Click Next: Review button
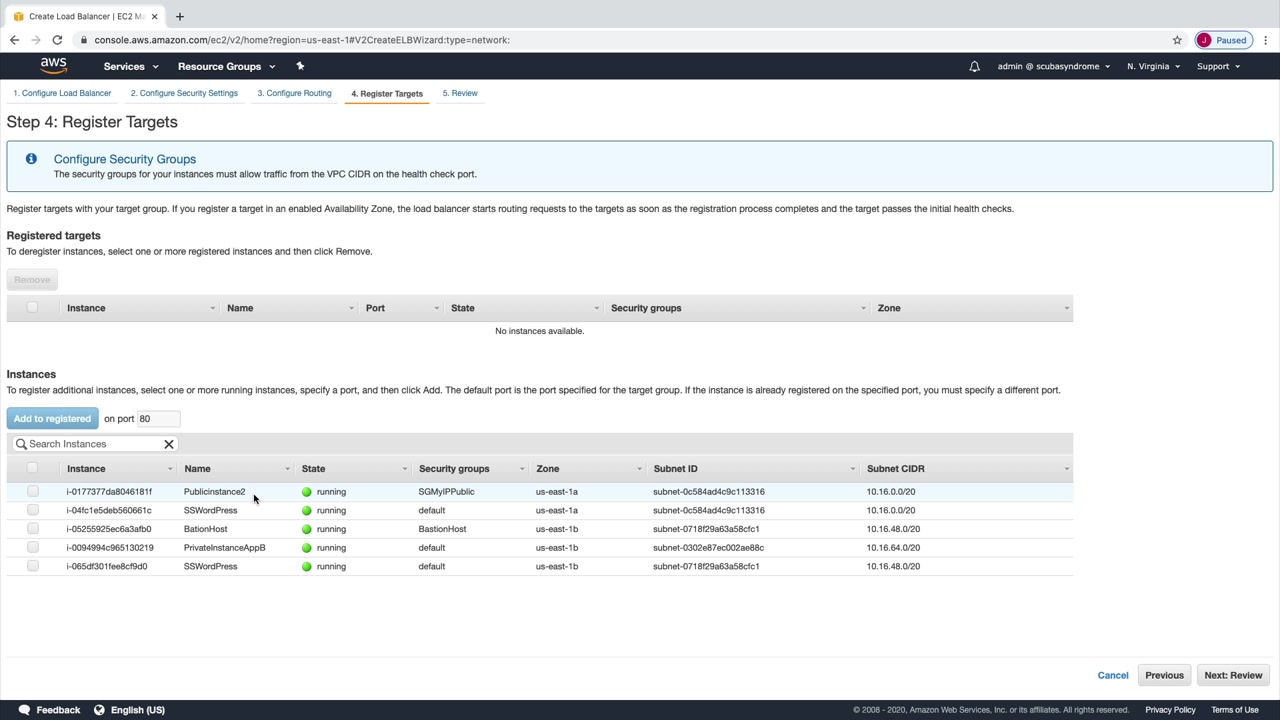The width and height of the screenshot is (1280, 720). point(1233,675)
